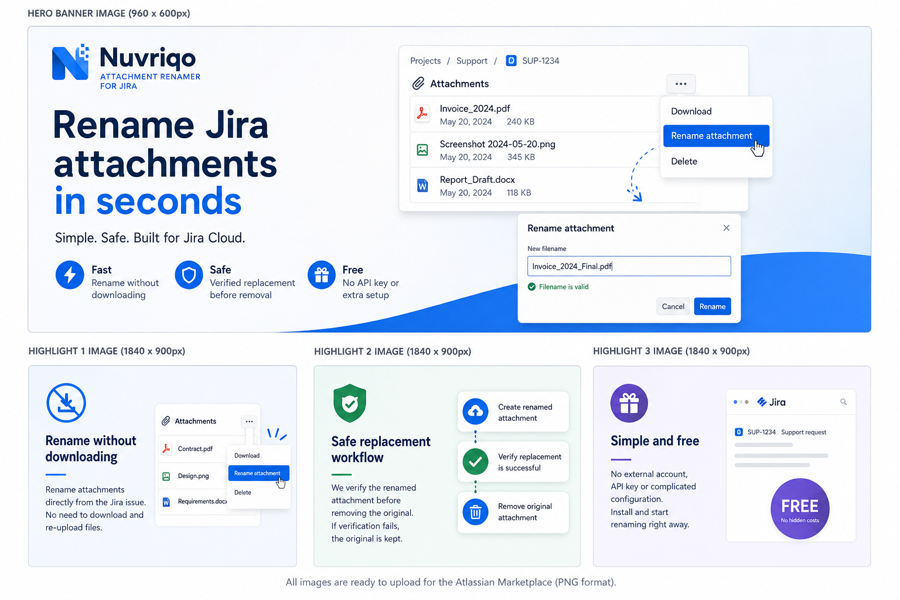Click the green checkmark icon for Verify replacement

click(x=475, y=462)
